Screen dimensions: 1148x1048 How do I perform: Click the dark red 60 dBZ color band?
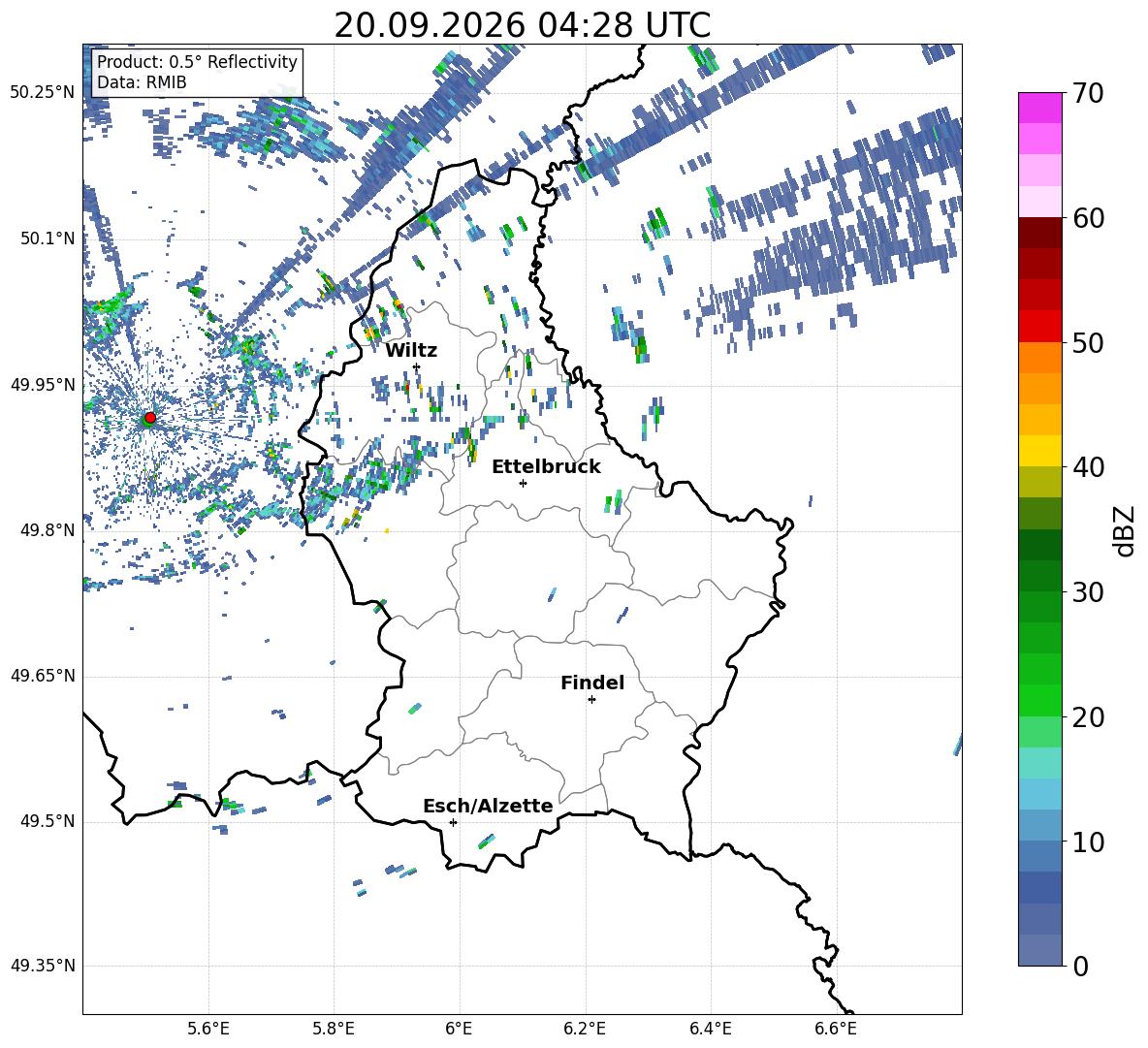pyautogui.click(x=1039, y=233)
